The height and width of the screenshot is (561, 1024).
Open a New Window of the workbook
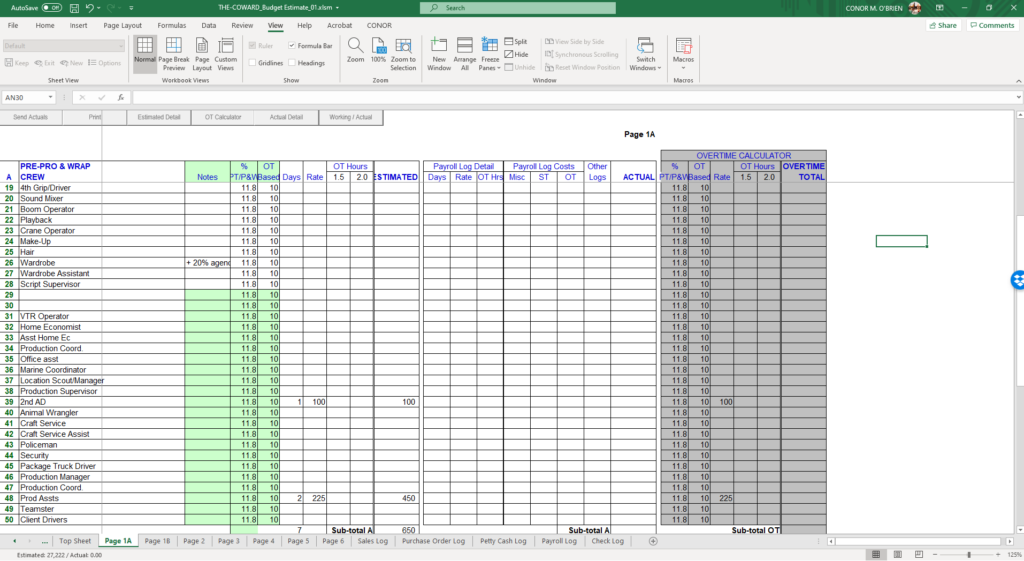[x=439, y=54]
